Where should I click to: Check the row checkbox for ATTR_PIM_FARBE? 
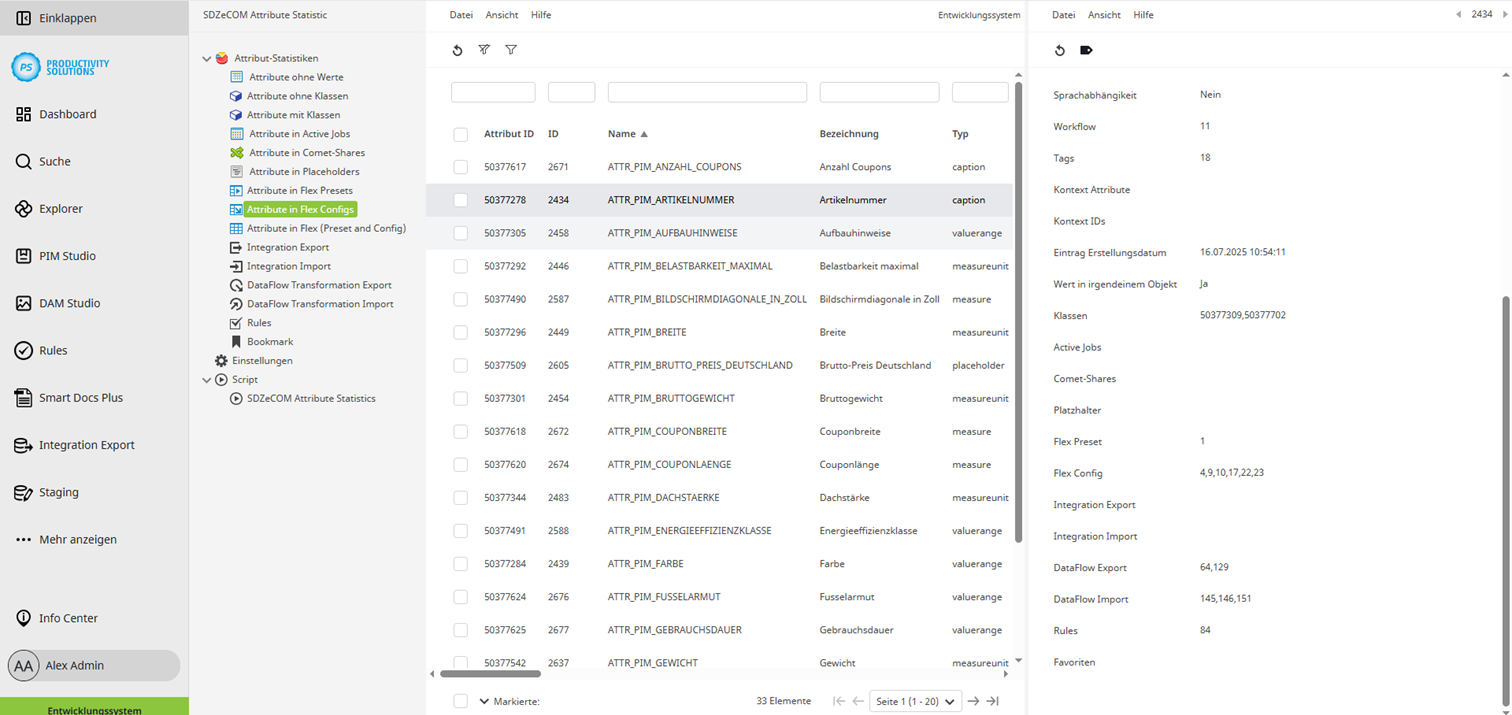click(460, 563)
